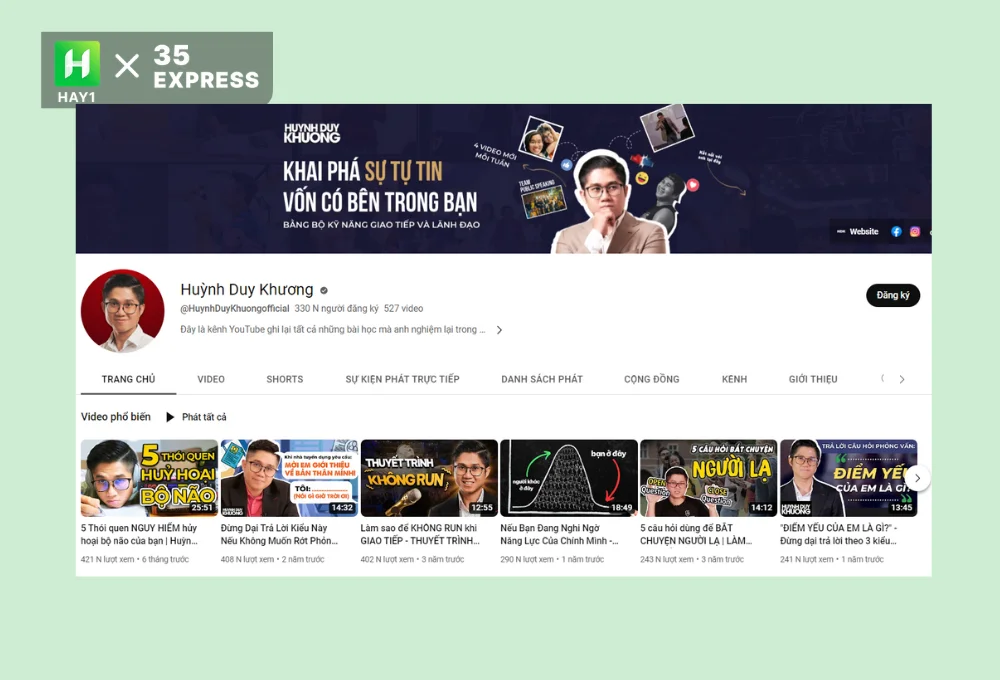Subscribe using the Đăng ký button
1000x680 pixels.
tap(893, 295)
